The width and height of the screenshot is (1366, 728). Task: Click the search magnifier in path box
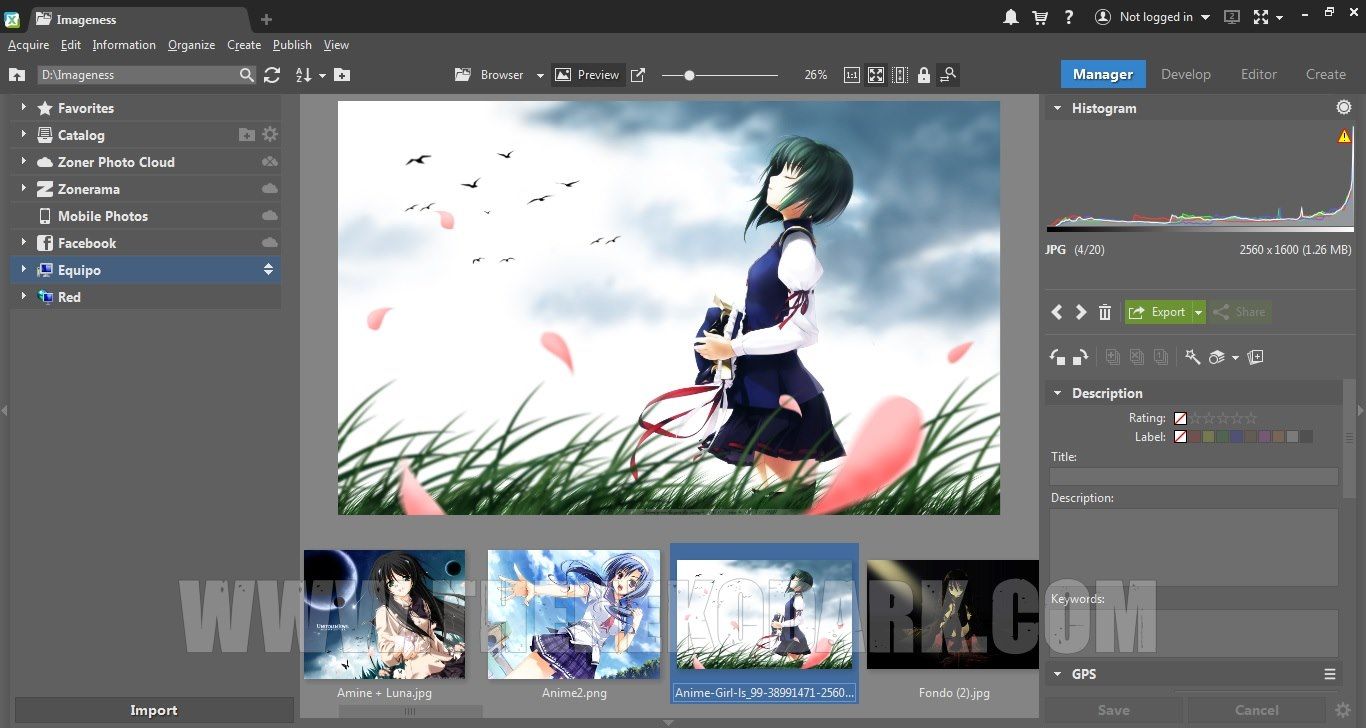(x=247, y=75)
